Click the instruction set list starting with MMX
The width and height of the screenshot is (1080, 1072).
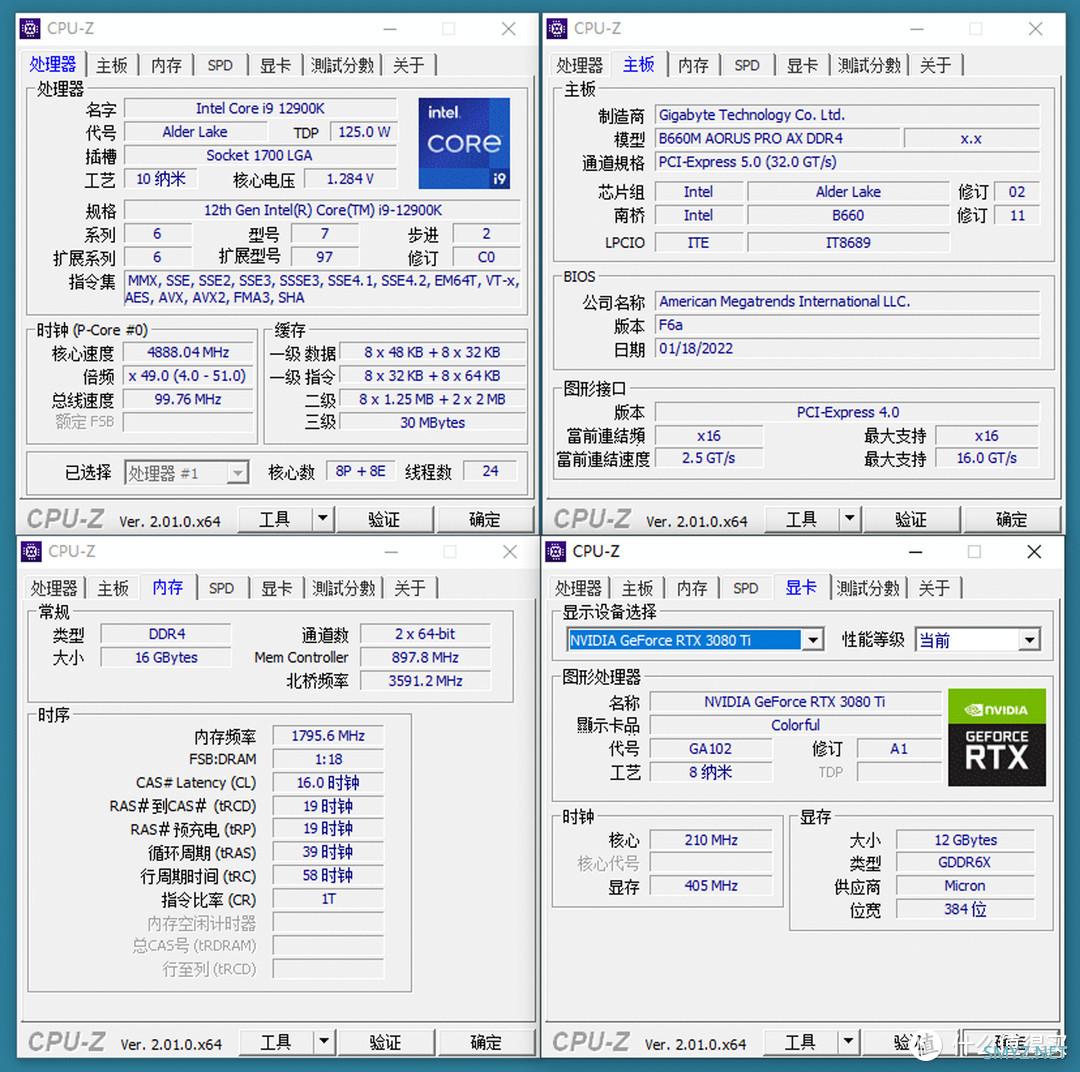tap(322, 289)
